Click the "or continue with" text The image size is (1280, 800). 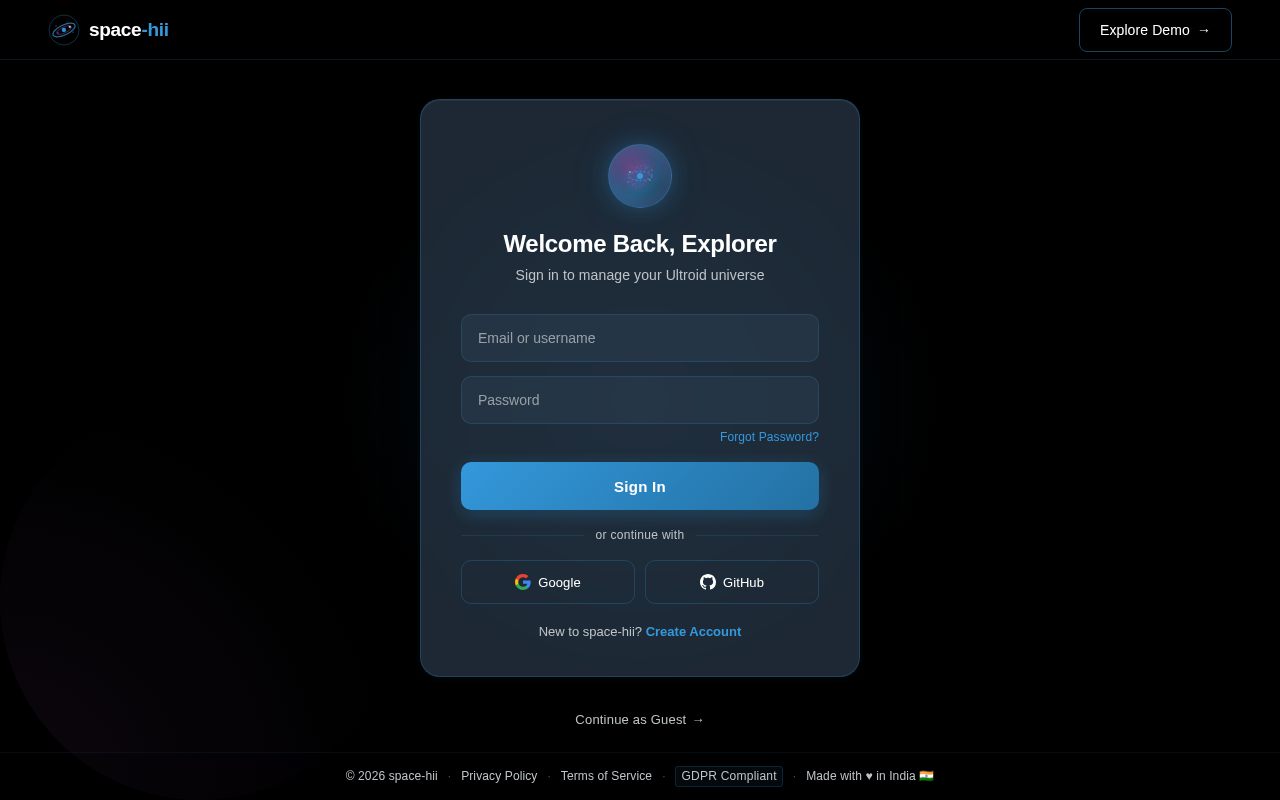tap(640, 535)
